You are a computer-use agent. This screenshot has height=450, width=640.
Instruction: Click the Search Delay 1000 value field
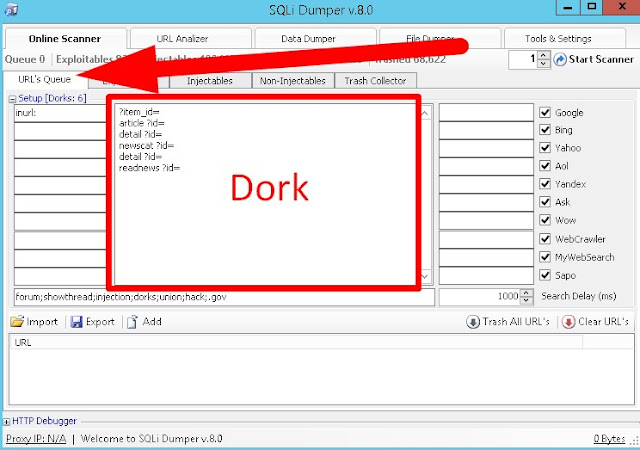click(480, 297)
